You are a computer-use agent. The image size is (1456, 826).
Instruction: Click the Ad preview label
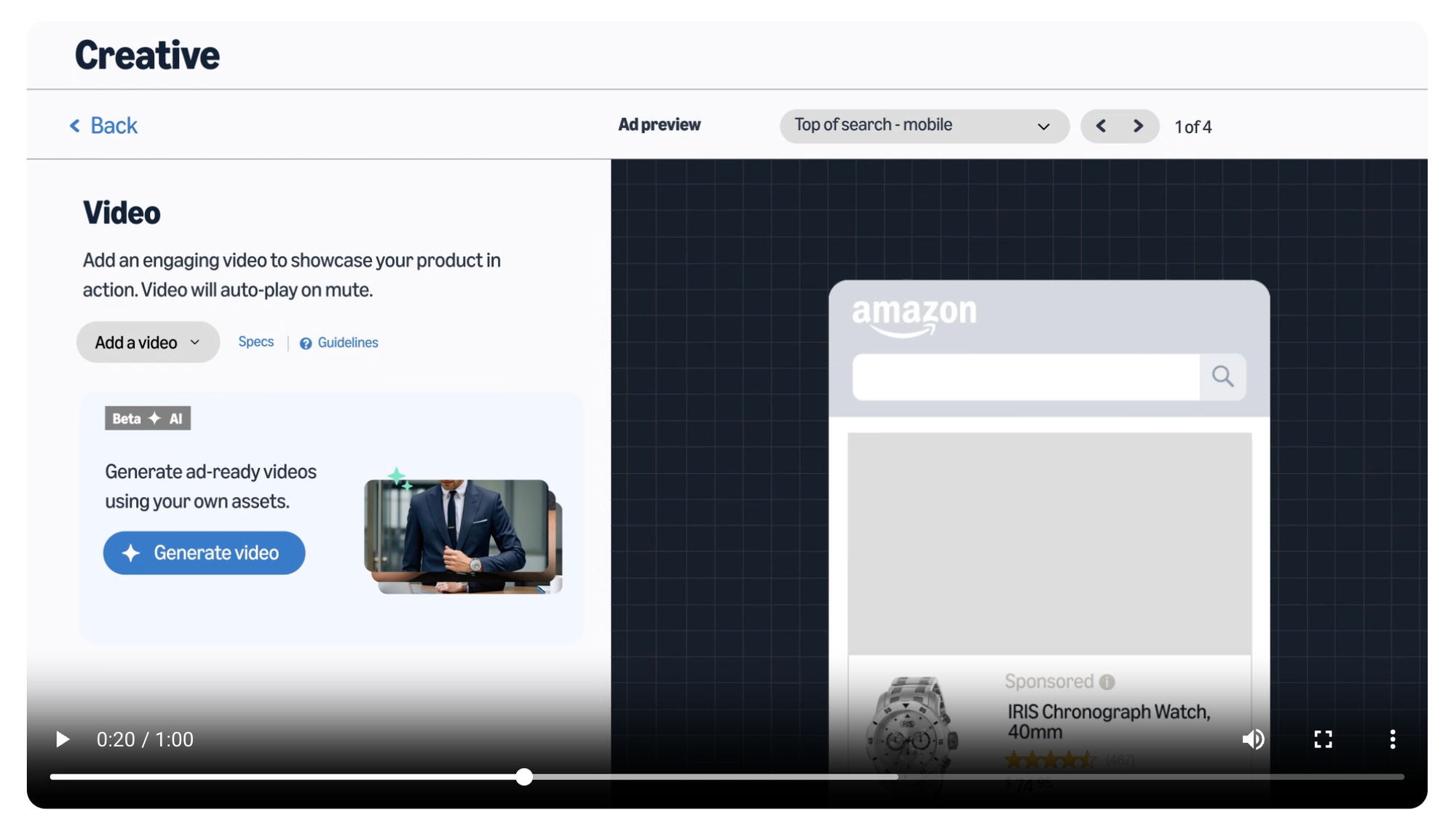pos(660,124)
